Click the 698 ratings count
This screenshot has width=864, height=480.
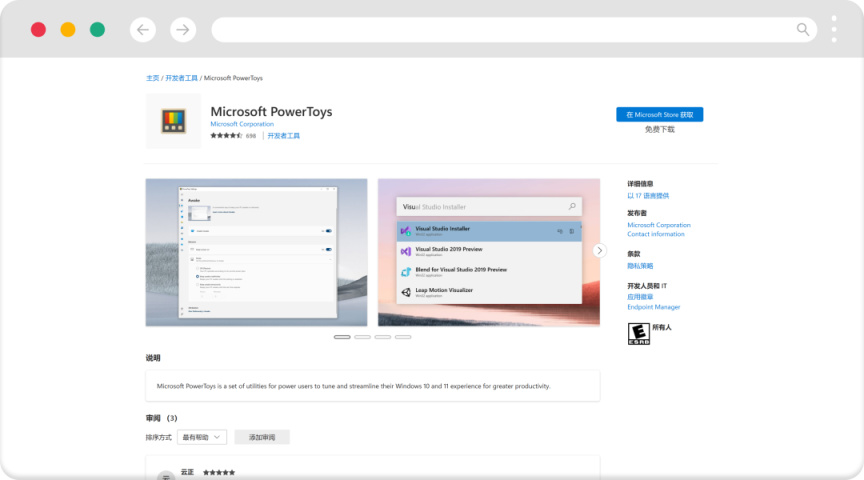[251, 136]
